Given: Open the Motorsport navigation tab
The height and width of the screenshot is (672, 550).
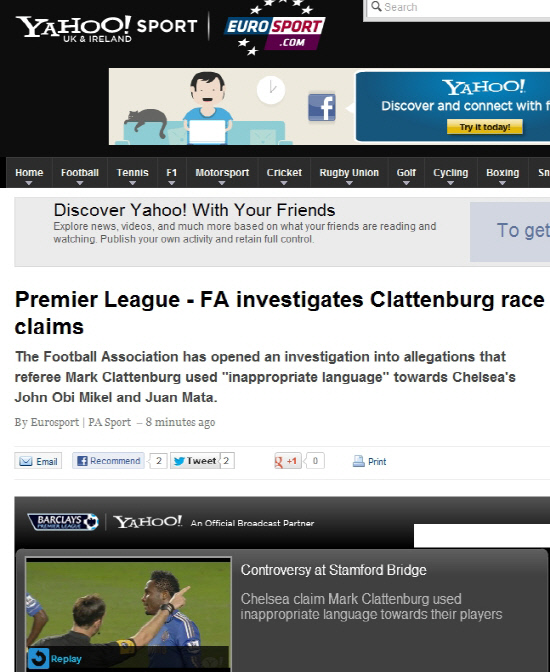Looking at the screenshot, I should 222,173.
